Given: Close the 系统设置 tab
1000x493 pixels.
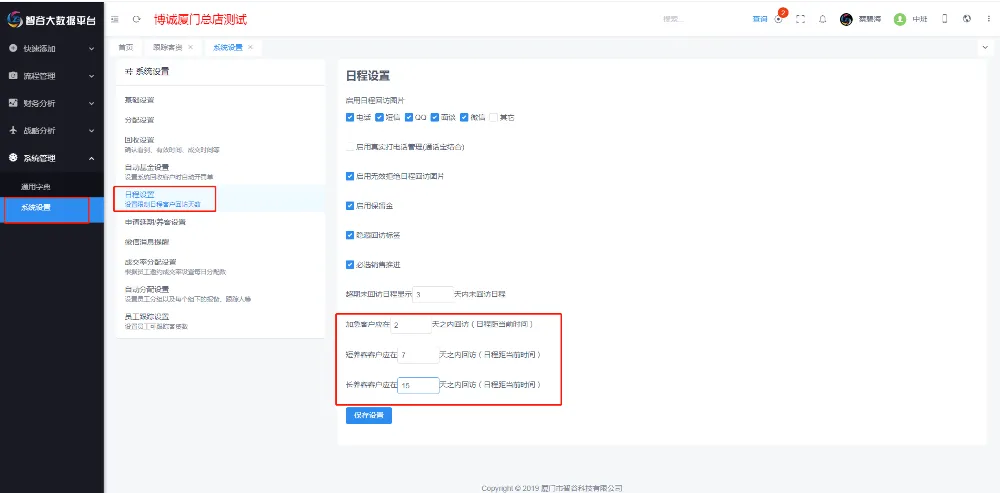Looking at the screenshot, I should point(250,47).
